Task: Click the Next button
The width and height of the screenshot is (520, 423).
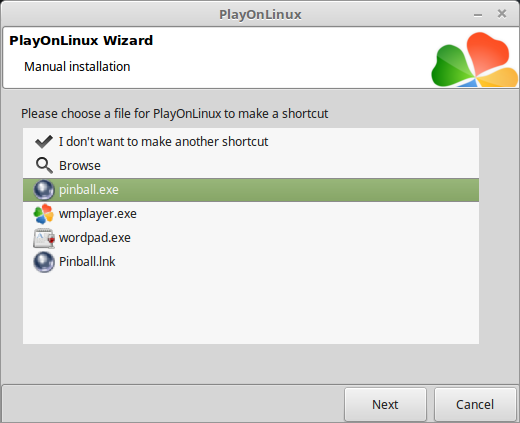Action: coord(385,404)
